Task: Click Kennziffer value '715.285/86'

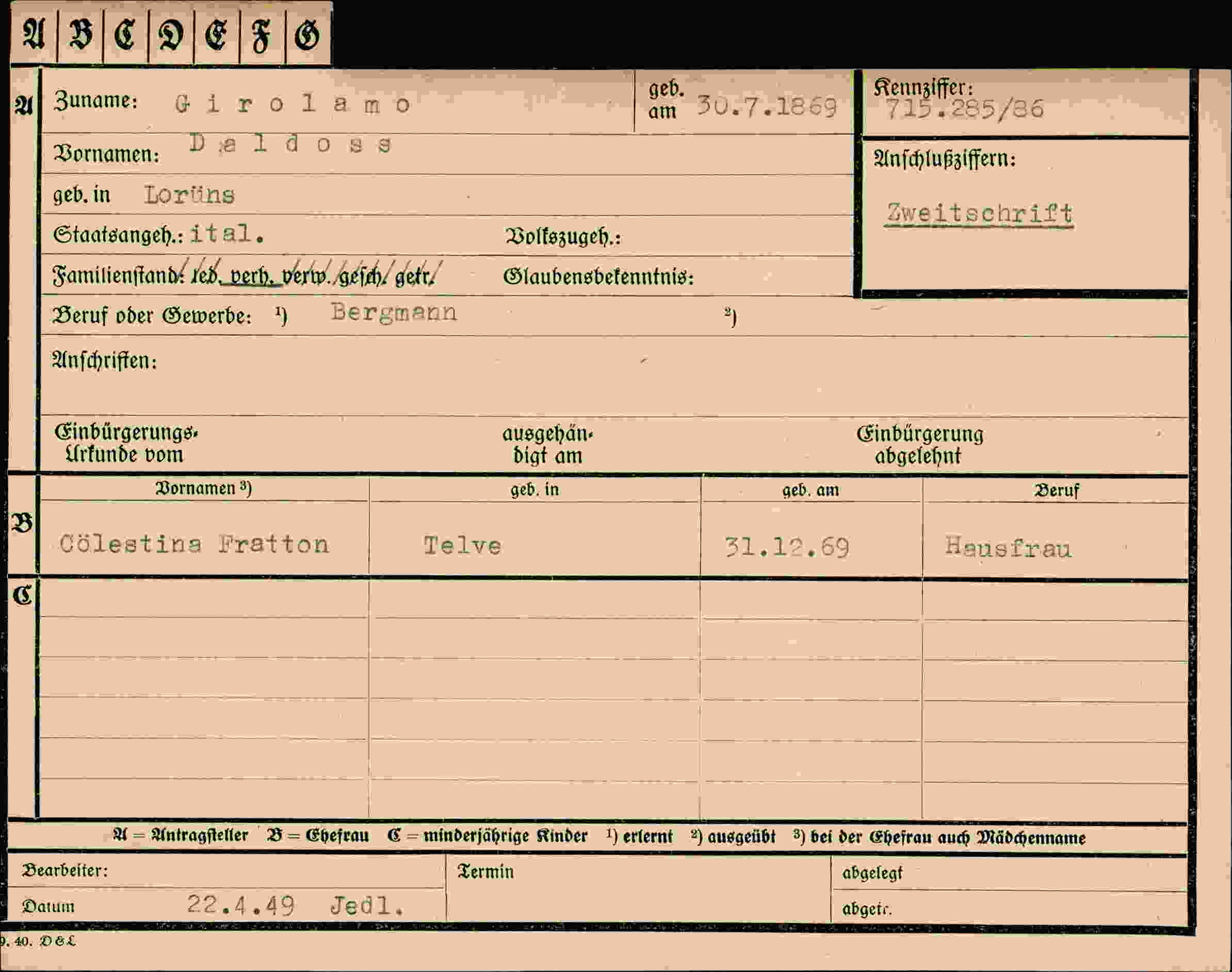Action: click(x=965, y=109)
